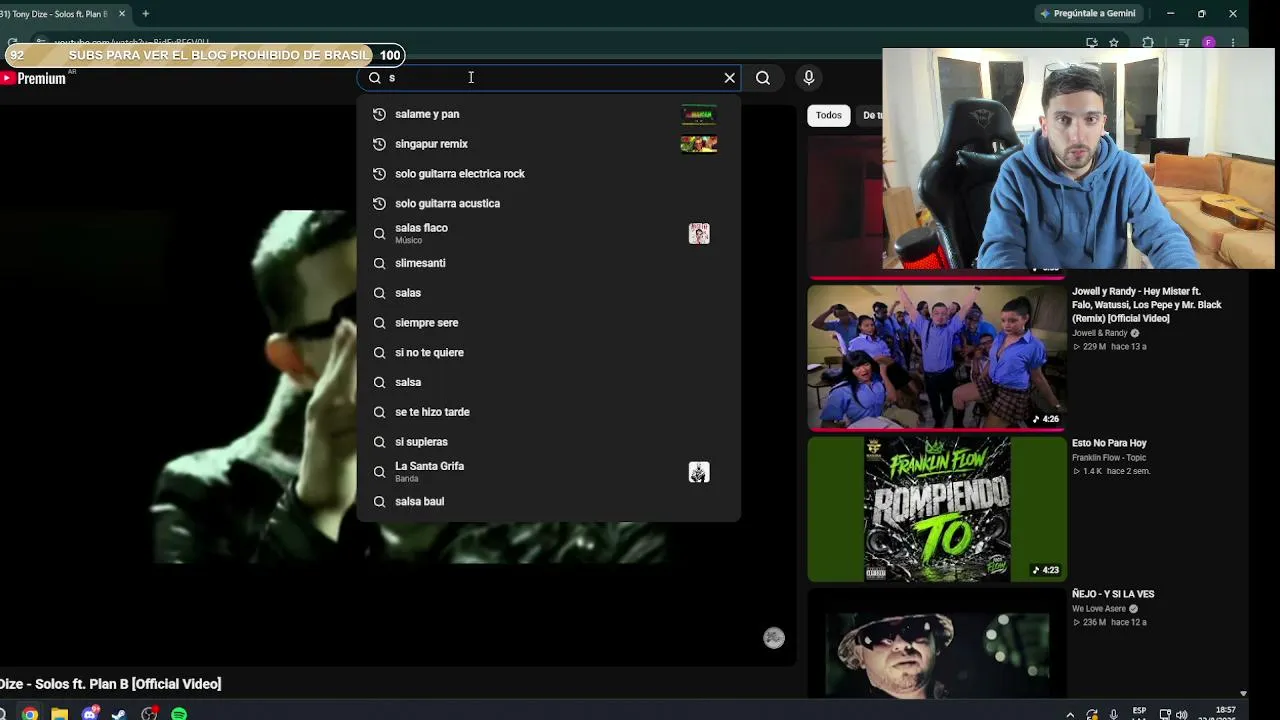Select the "slimesanti" suggestion
Image resolution: width=1280 pixels, height=720 pixels.
coord(548,263)
